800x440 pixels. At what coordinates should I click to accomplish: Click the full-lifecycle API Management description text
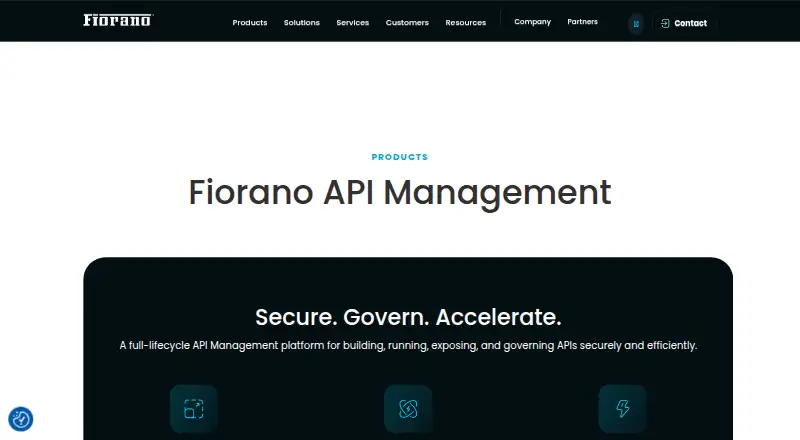coord(408,346)
